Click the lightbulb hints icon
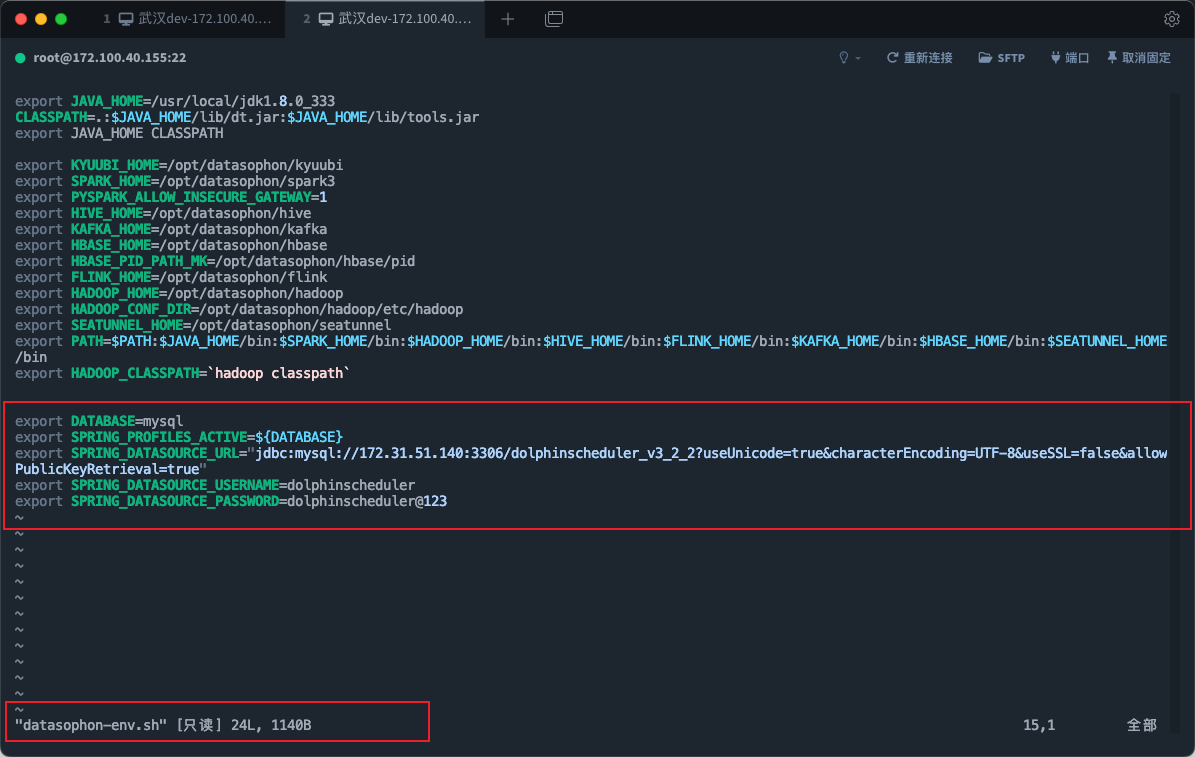Screen dimensions: 1195x757 [844, 58]
